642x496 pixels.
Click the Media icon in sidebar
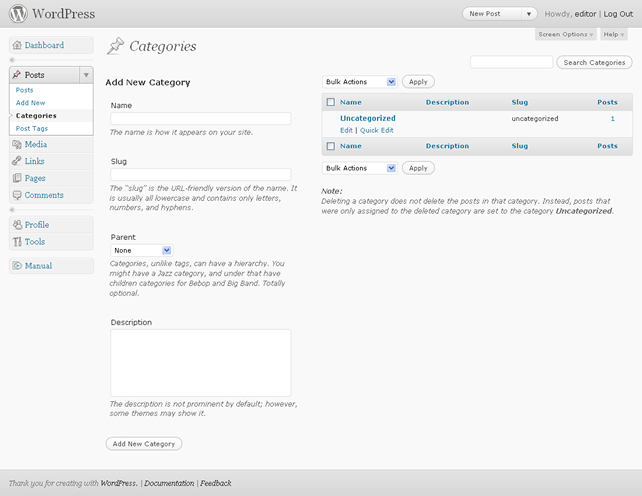(x=17, y=144)
